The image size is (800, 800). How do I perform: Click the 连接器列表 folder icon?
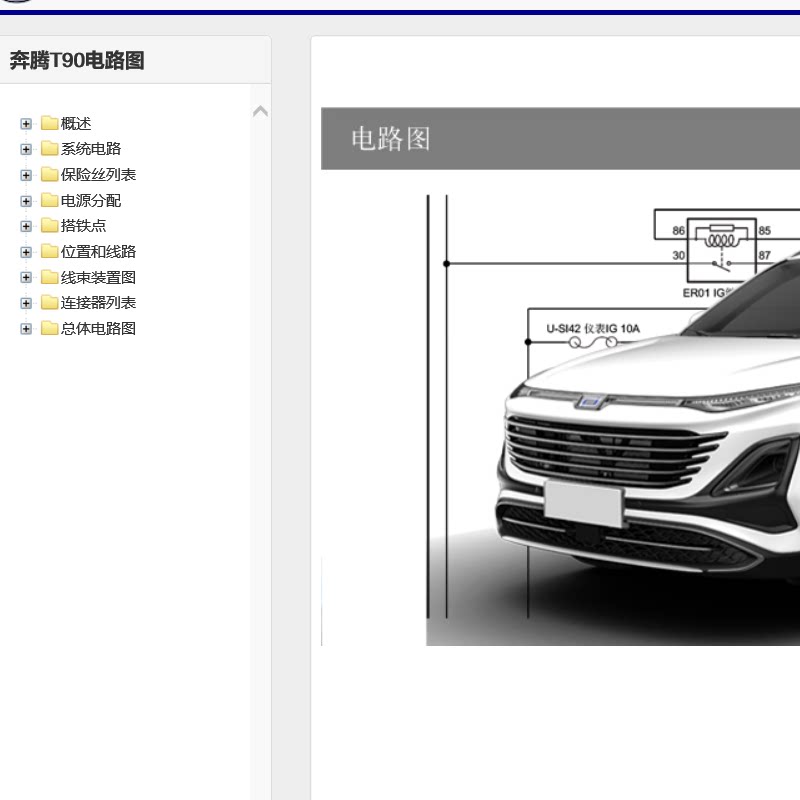pyautogui.click(x=49, y=303)
